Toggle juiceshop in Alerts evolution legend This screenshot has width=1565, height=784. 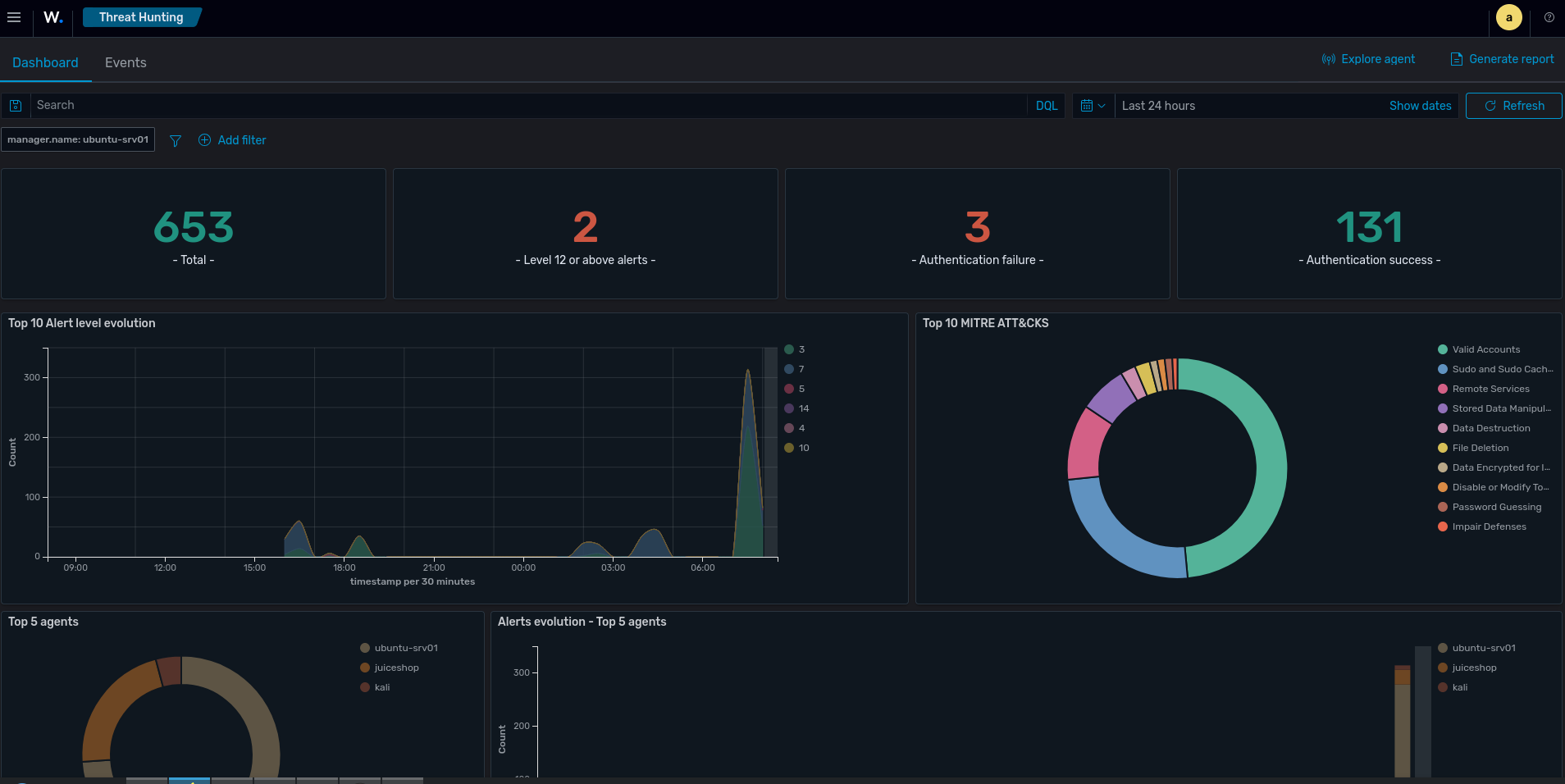[1467, 668]
